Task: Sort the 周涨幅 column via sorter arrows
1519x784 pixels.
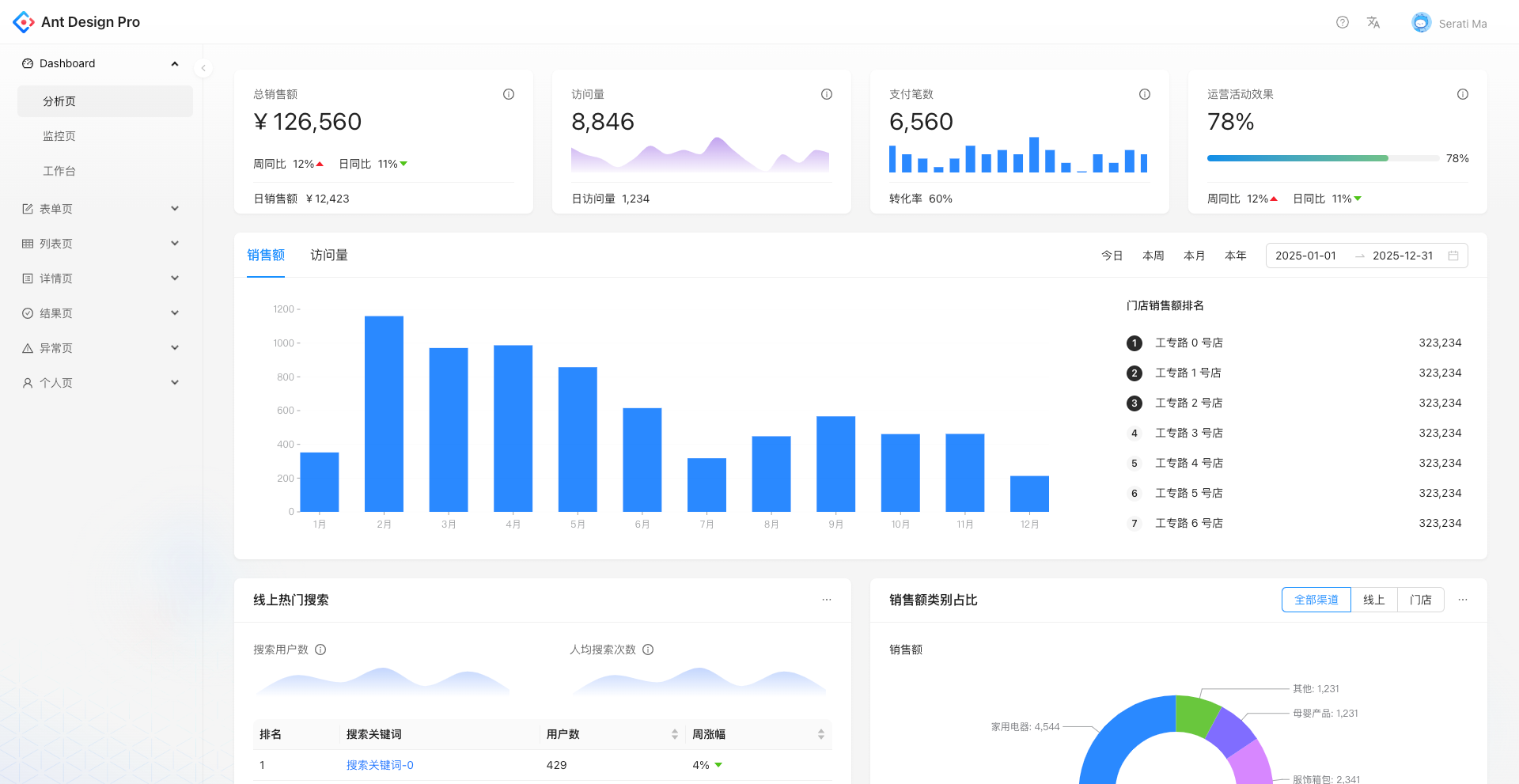Action: 821,734
